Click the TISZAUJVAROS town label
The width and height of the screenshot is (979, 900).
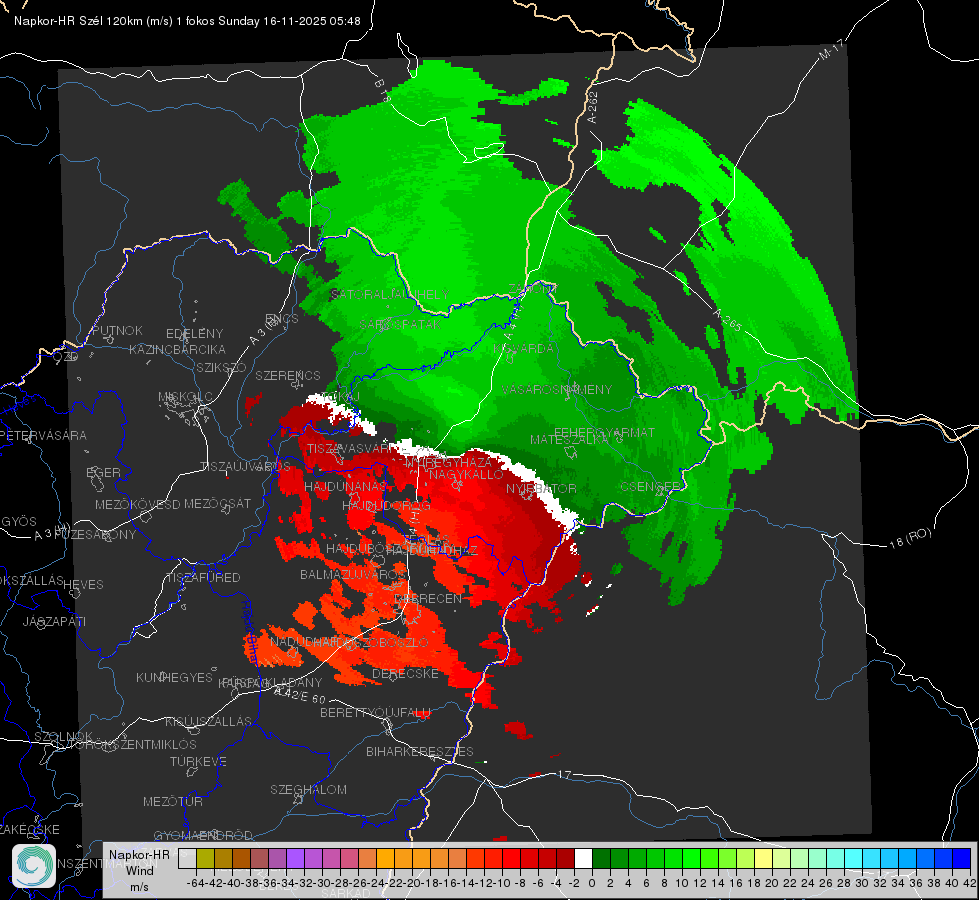[245, 466]
